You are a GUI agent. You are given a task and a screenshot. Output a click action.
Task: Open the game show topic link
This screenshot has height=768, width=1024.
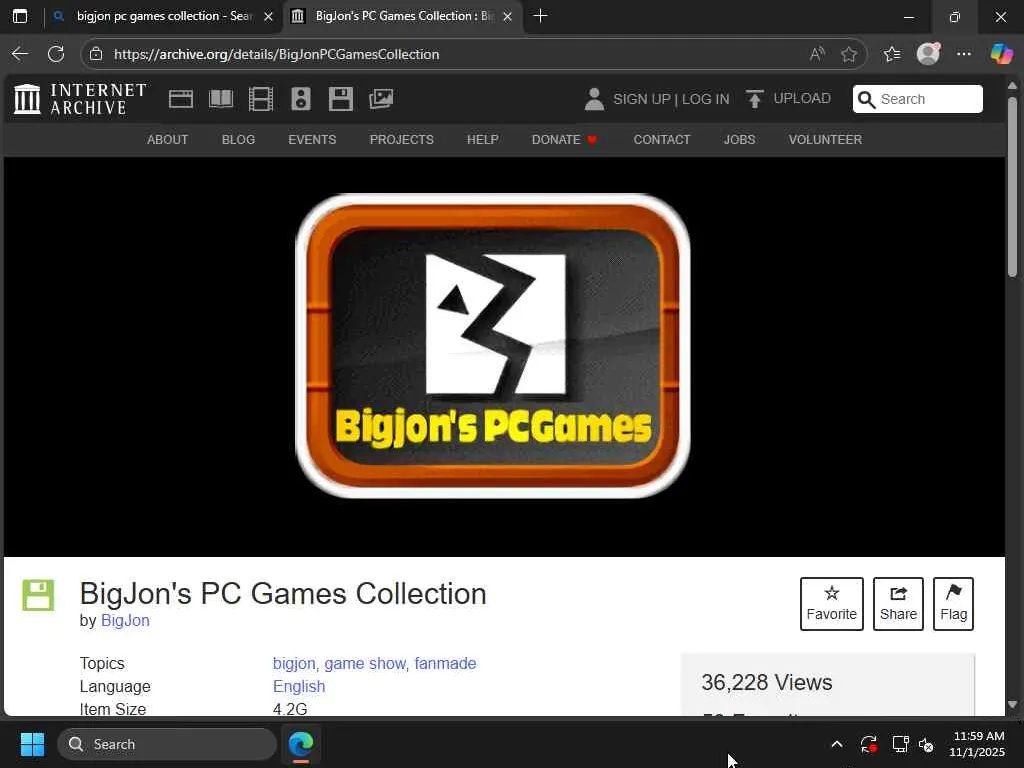pos(365,664)
